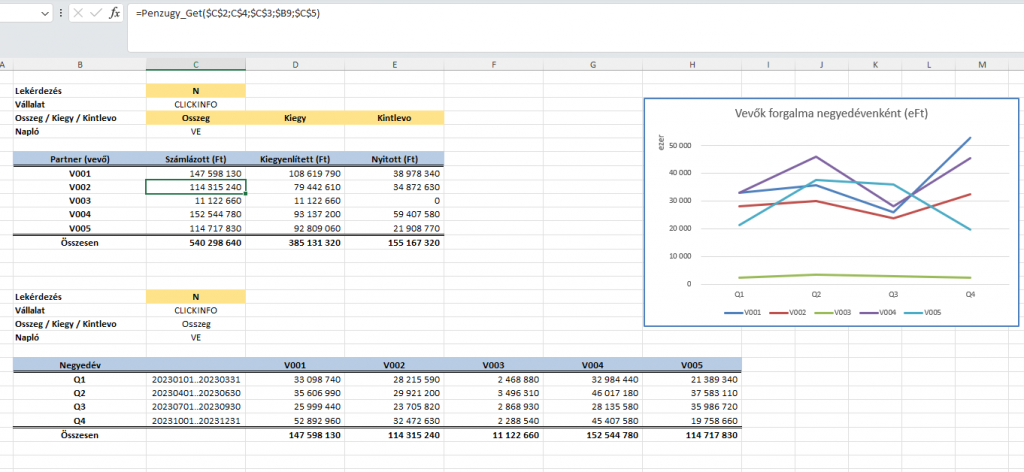Click the yellow Kintlevo header cell
Screen dimensions: 1024x472
394,117
